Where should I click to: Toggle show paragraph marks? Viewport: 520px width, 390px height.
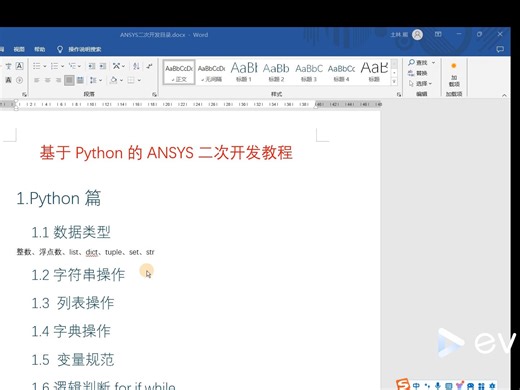[x=149, y=66]
